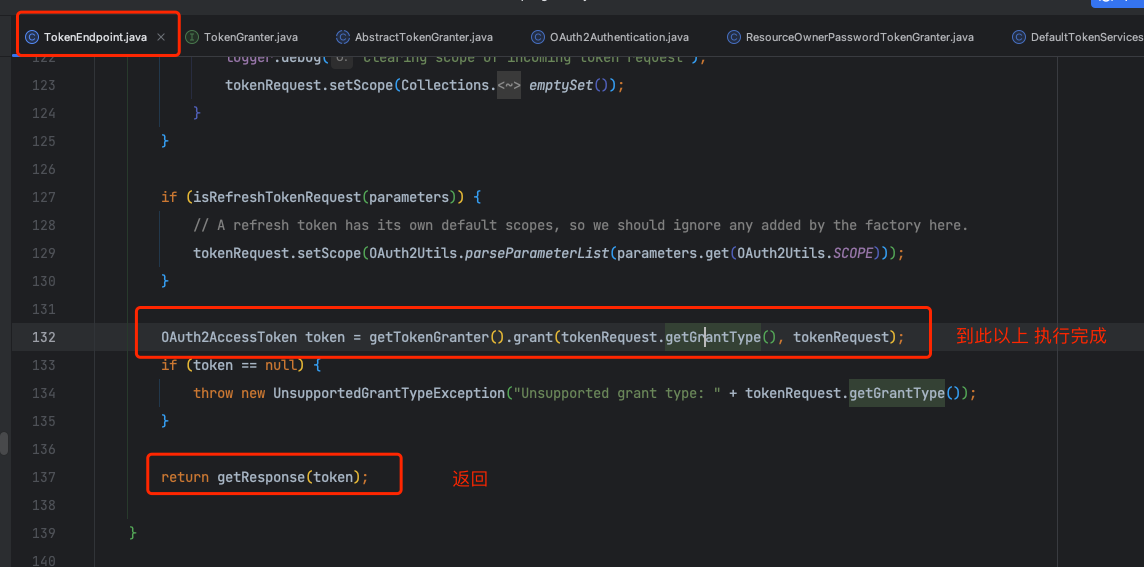Click line number 137 in the gutter
Viewport: 1144px width, 567px height.
[x=43, y=477]
